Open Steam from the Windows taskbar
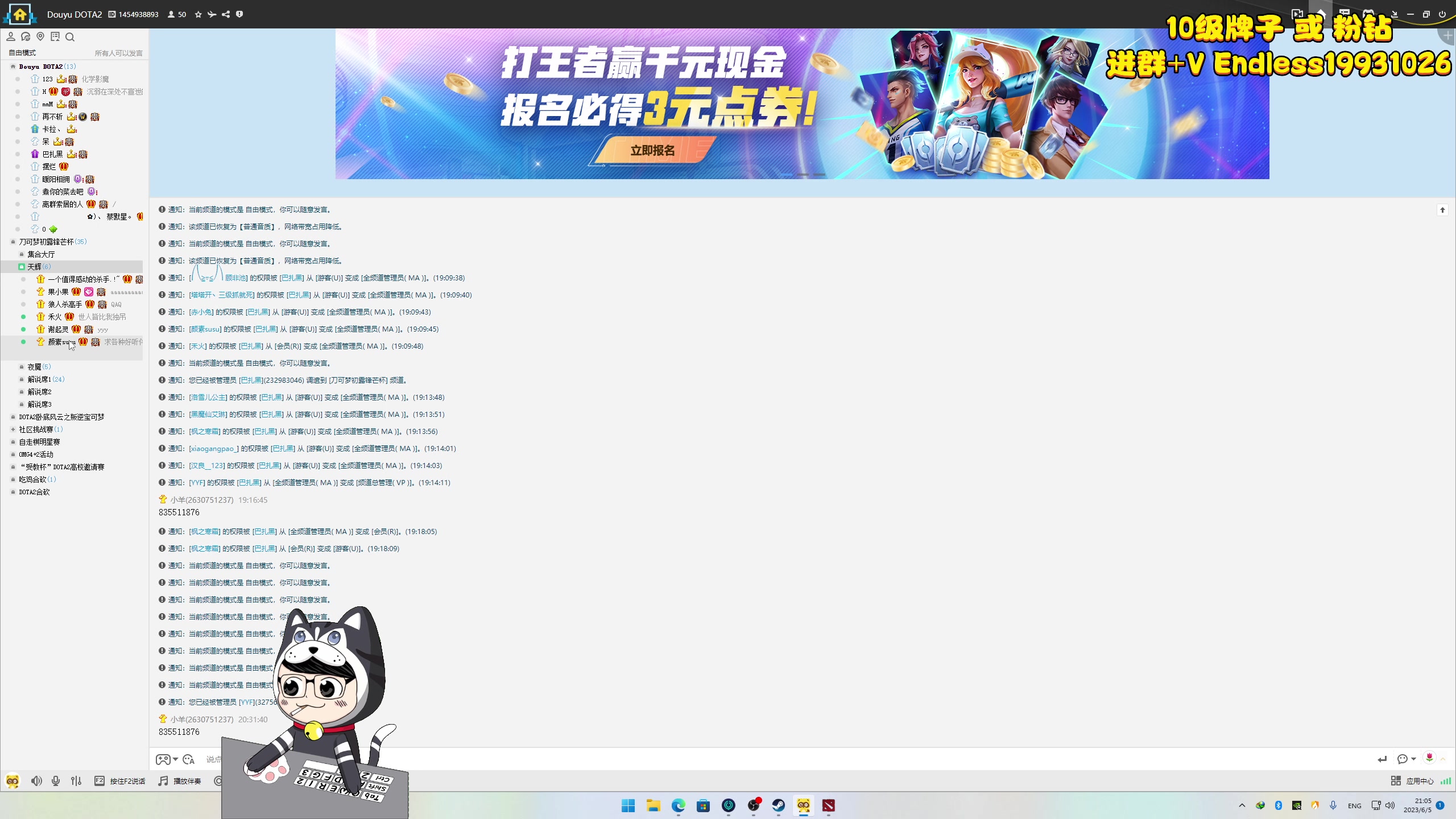Viewport: 1456px width, 819px height. click(779, 805)
